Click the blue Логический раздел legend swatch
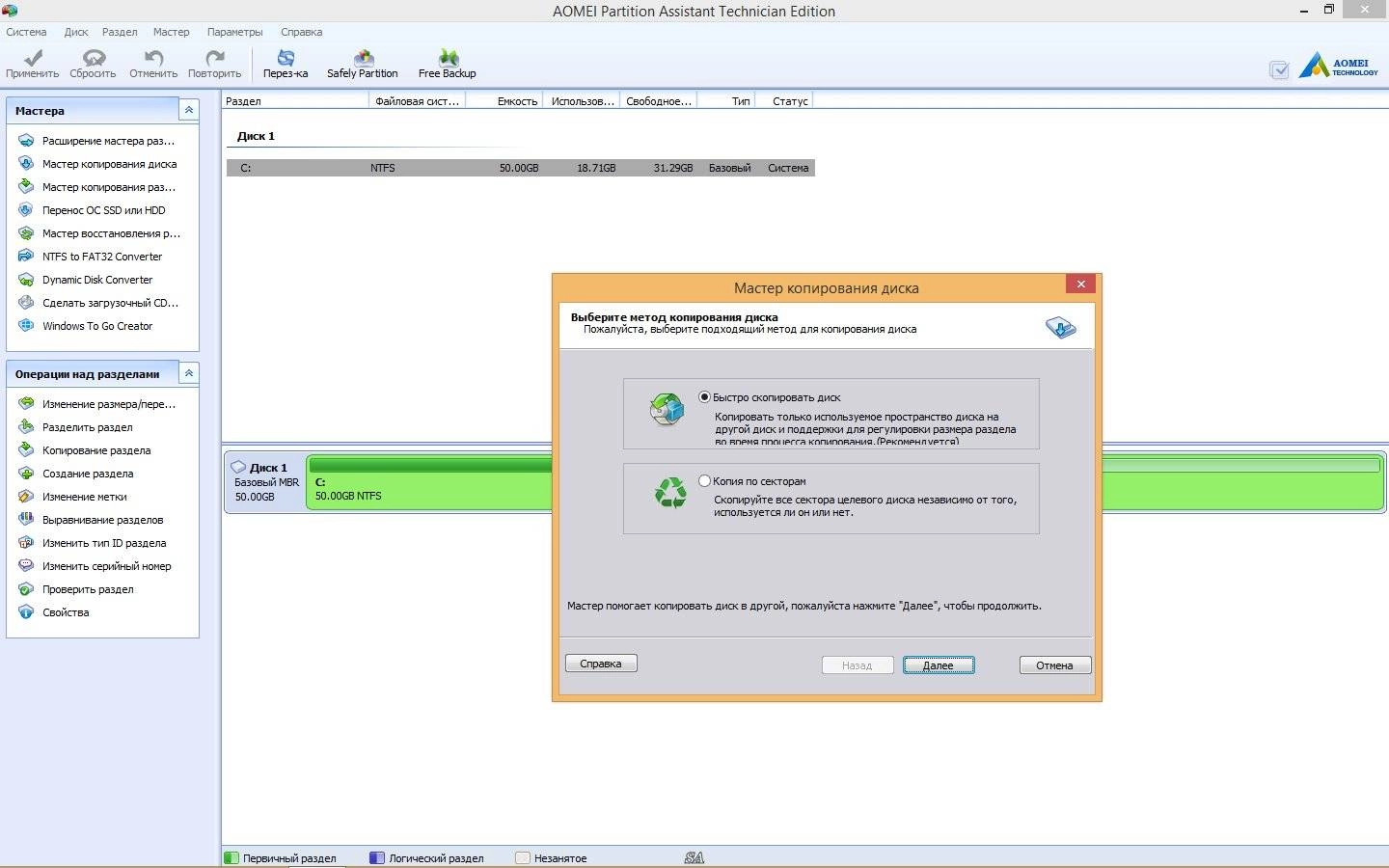The width and height of the screenshot is (1389, 868). (x=377, y=857)
